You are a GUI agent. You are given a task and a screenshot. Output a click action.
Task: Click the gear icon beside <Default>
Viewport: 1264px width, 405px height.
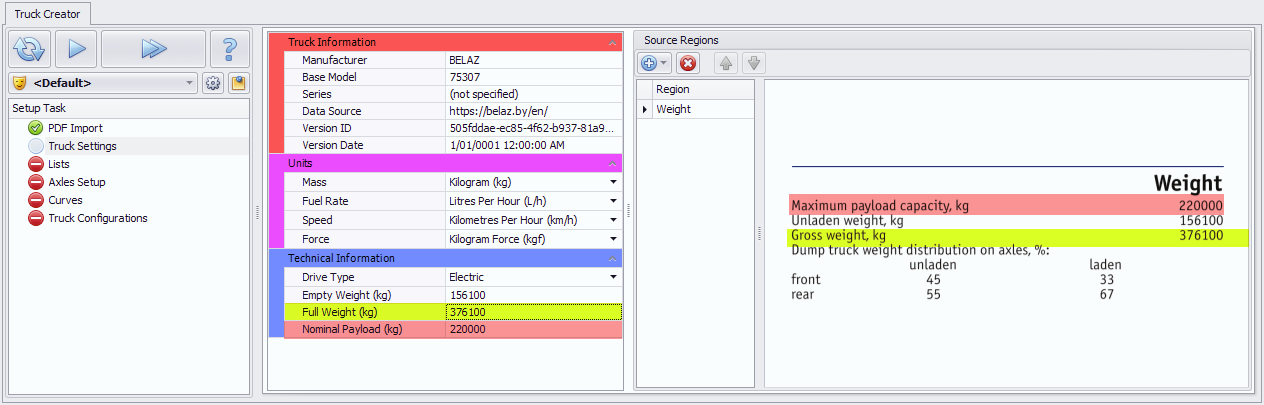coord(213,83)
